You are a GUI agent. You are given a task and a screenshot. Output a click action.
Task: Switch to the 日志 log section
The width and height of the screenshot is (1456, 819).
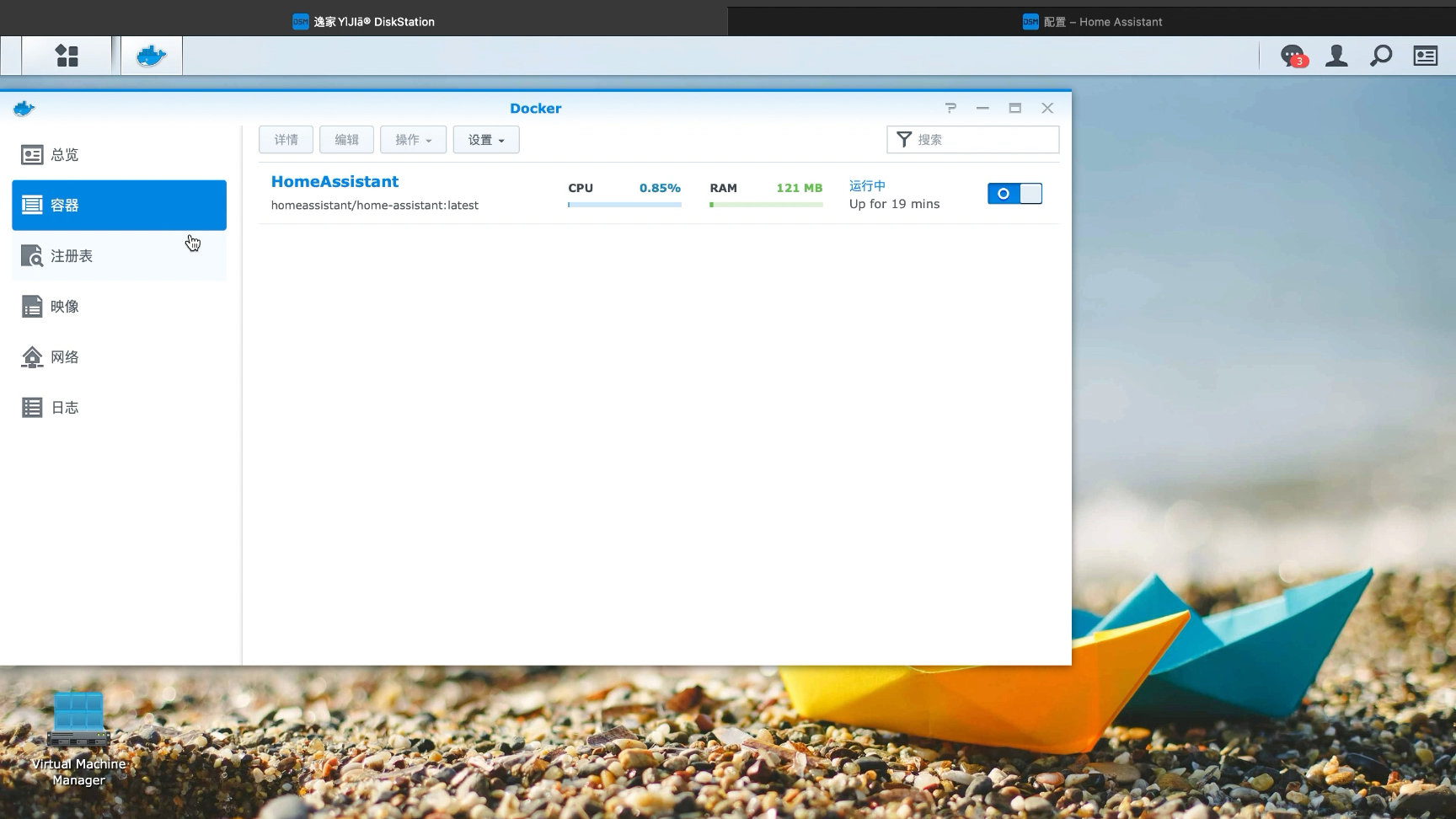[119, 407]
